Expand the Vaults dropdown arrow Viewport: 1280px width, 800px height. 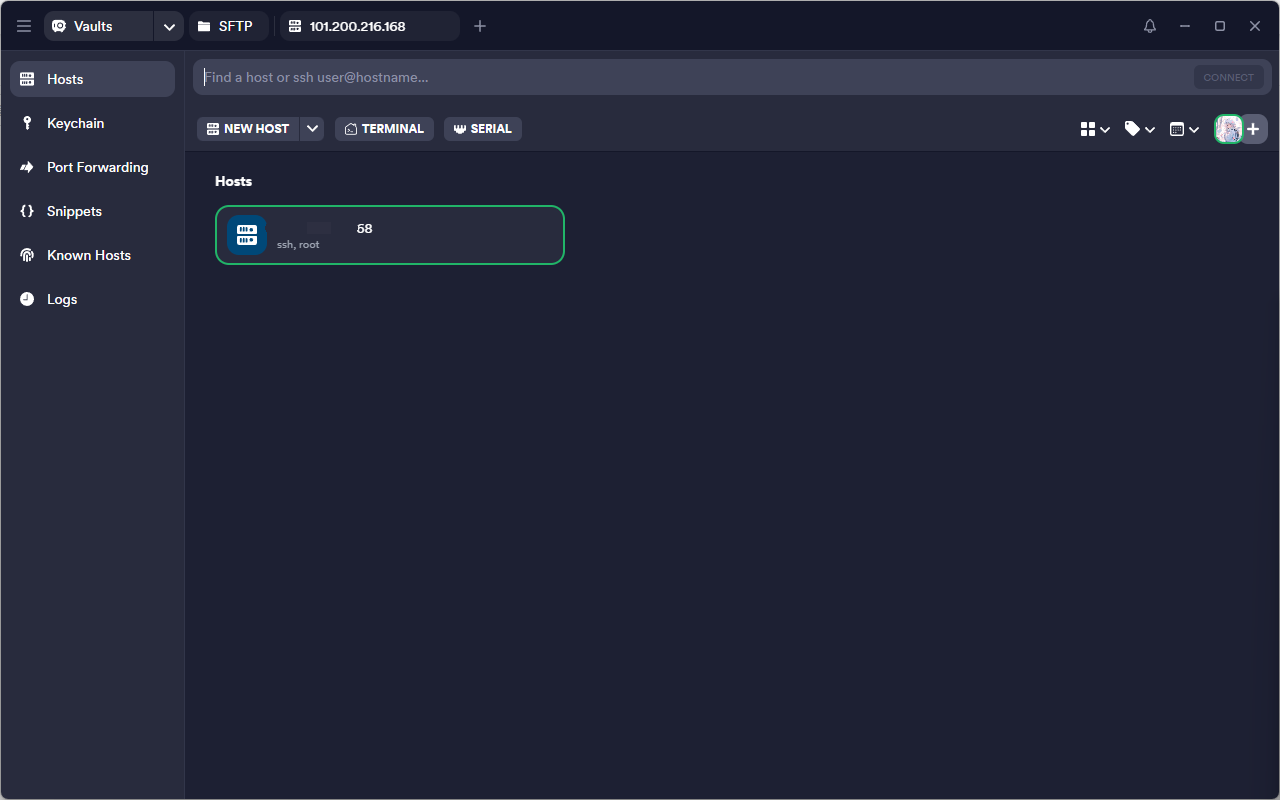[169, 26]
